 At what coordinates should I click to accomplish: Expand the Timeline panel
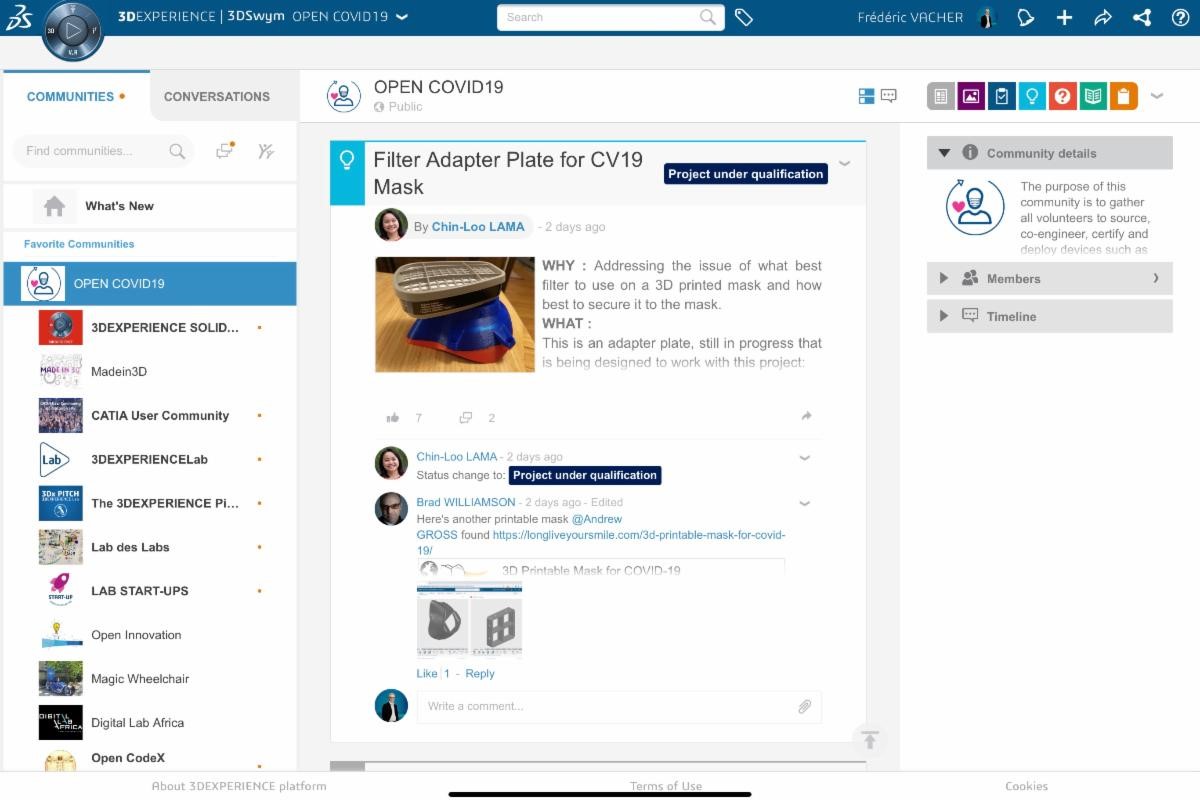tap(1049, 316)
